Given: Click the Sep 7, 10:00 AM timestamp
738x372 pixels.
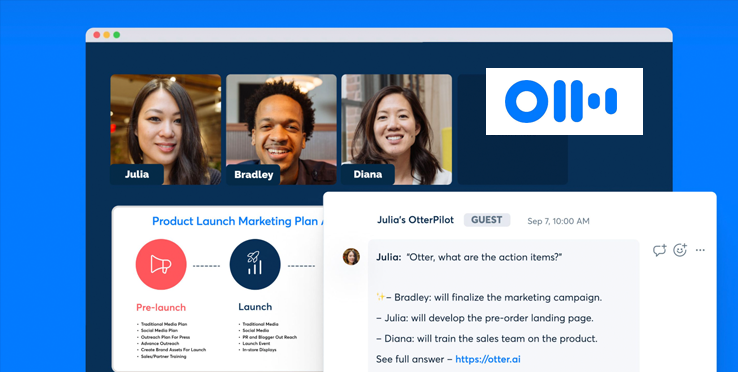Looking at the screenshot, I should tap(558, 221).
